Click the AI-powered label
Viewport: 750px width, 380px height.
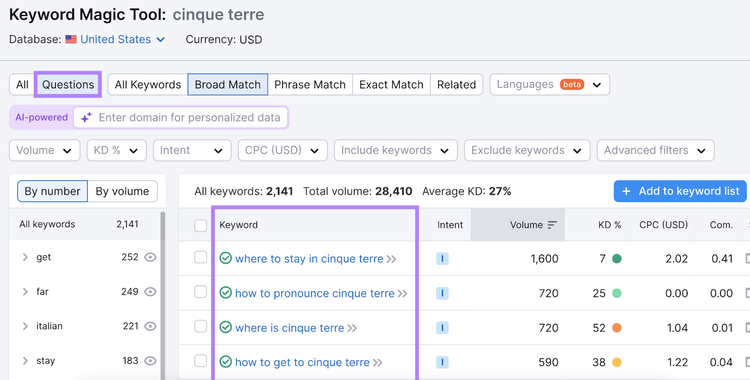[41, 118]
